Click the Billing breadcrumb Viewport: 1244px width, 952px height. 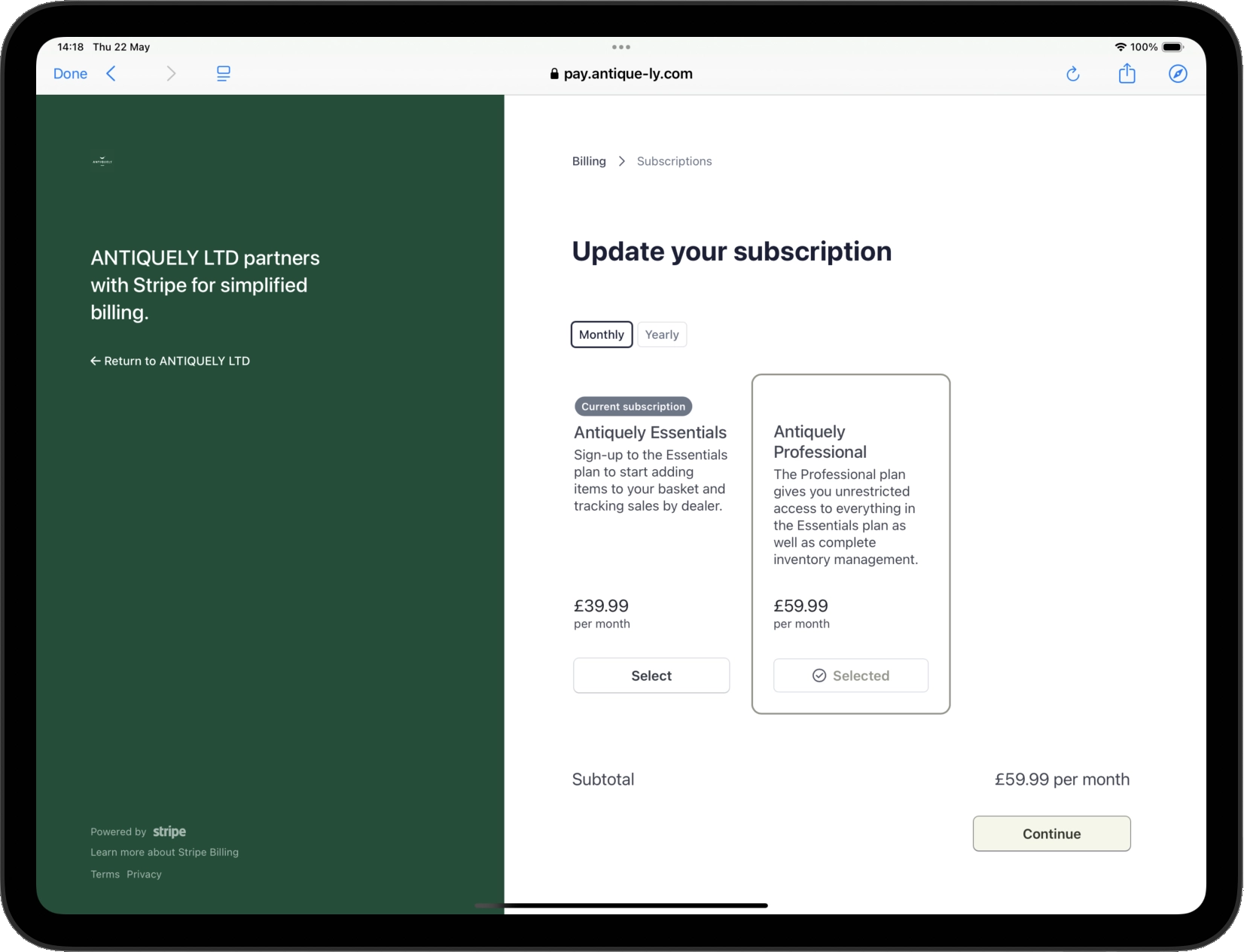click(x=589, y=161)
